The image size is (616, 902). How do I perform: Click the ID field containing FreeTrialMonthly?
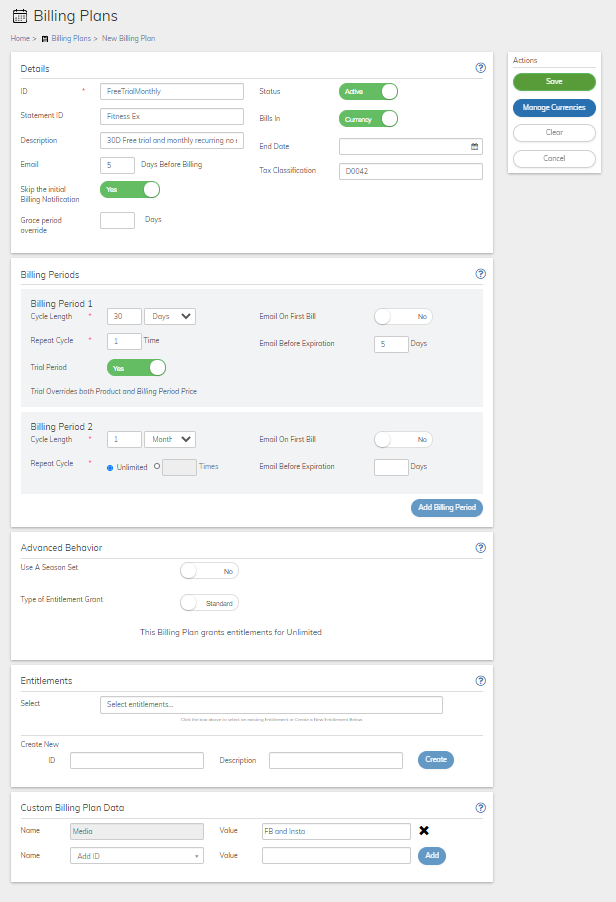[172, 91]
